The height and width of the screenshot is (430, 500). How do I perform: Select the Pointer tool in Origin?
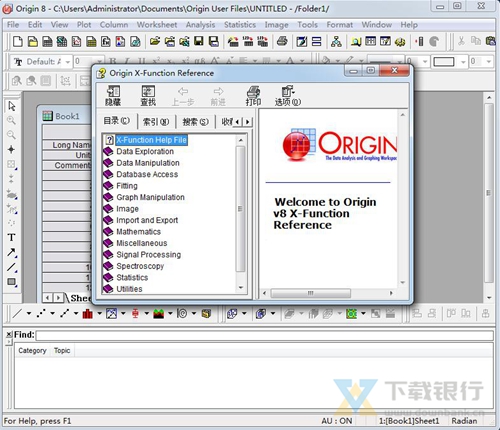tap(12, 106)
